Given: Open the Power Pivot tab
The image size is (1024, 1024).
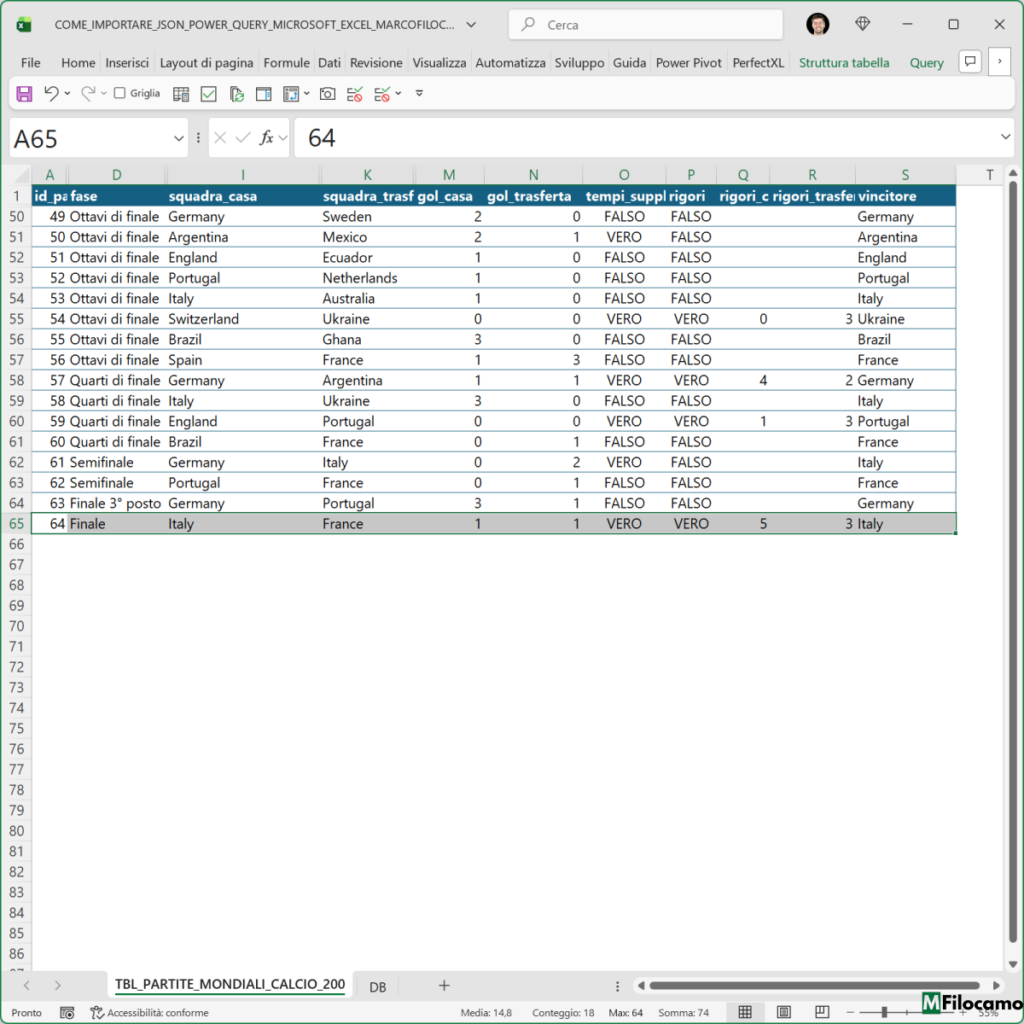Looking at the screenshot, I should [x=688, y=63].
